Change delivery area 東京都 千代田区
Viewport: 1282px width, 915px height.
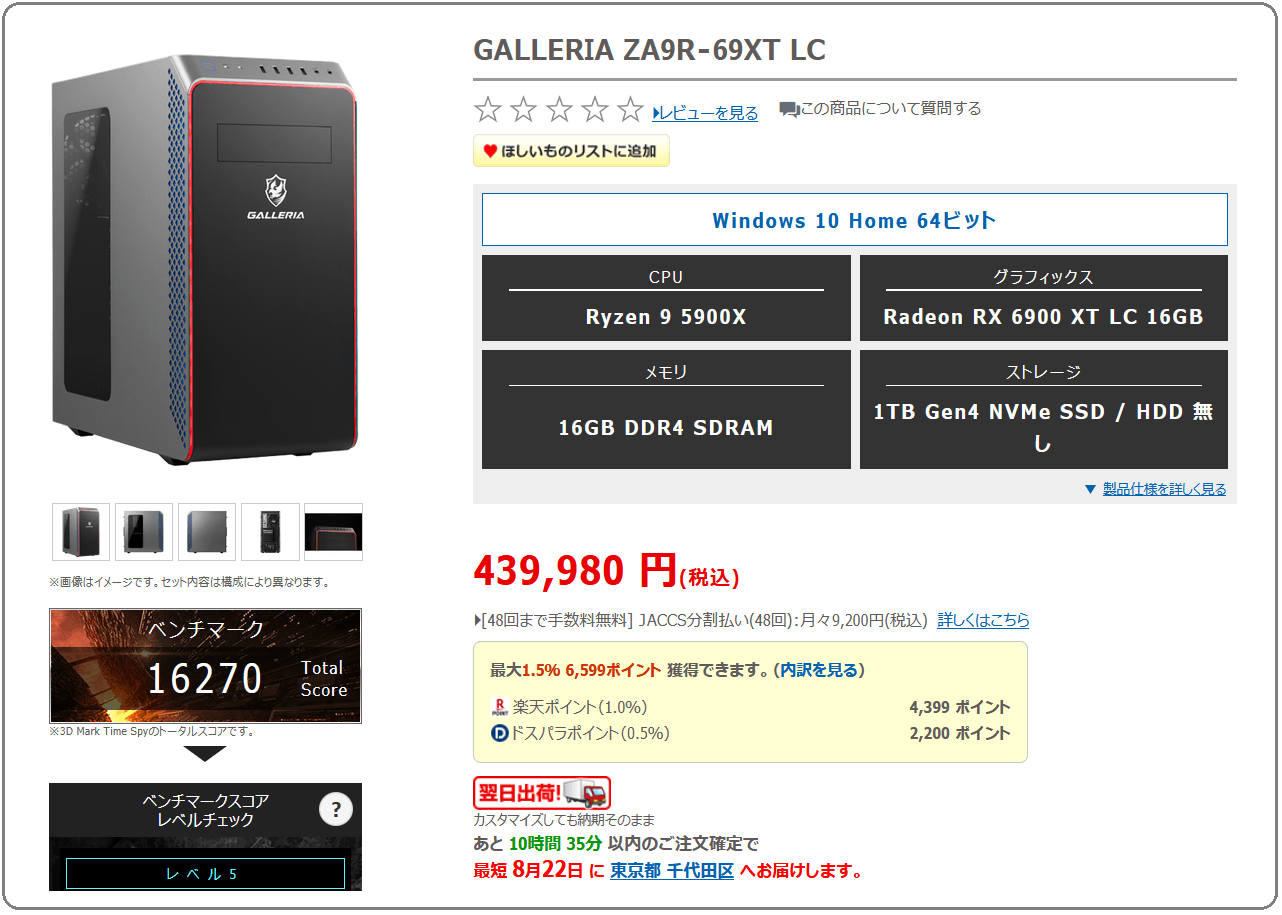point(672,870)
